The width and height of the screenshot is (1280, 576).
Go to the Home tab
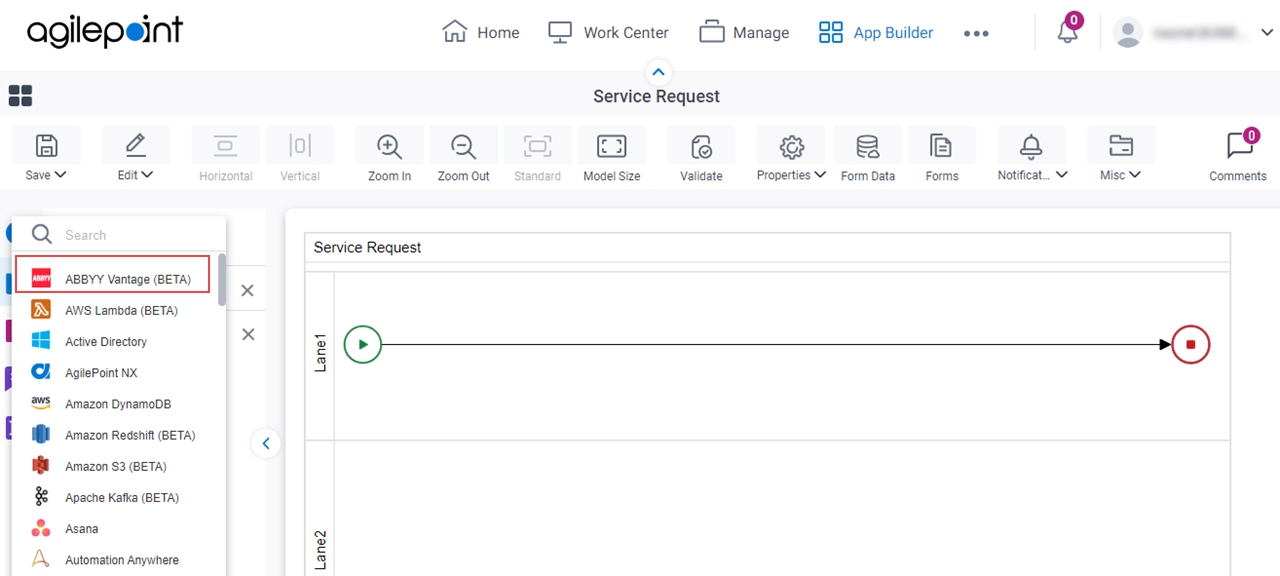click(x=480, y=32)
